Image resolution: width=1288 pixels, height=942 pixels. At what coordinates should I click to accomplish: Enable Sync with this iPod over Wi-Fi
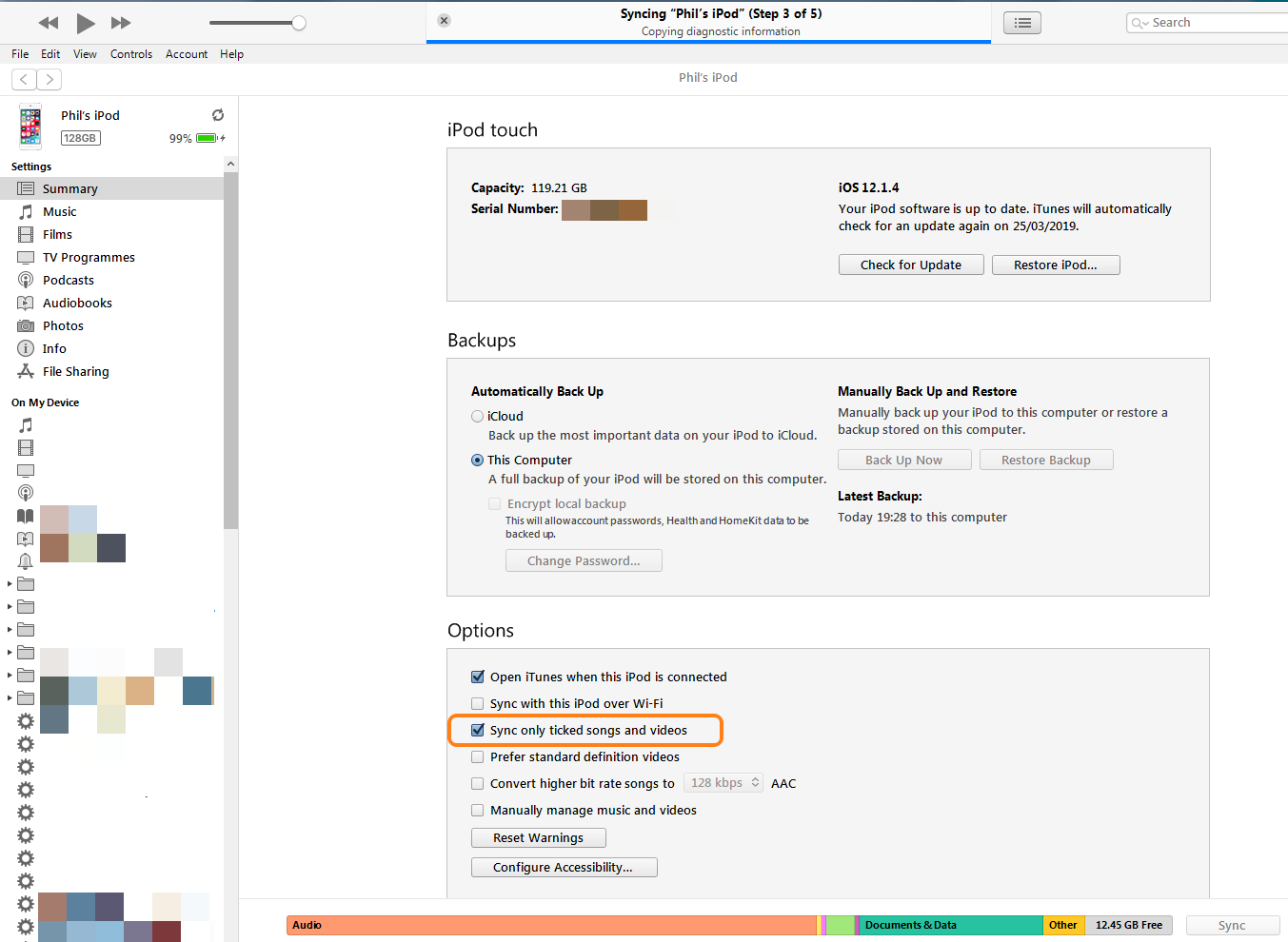pos(478,703)
